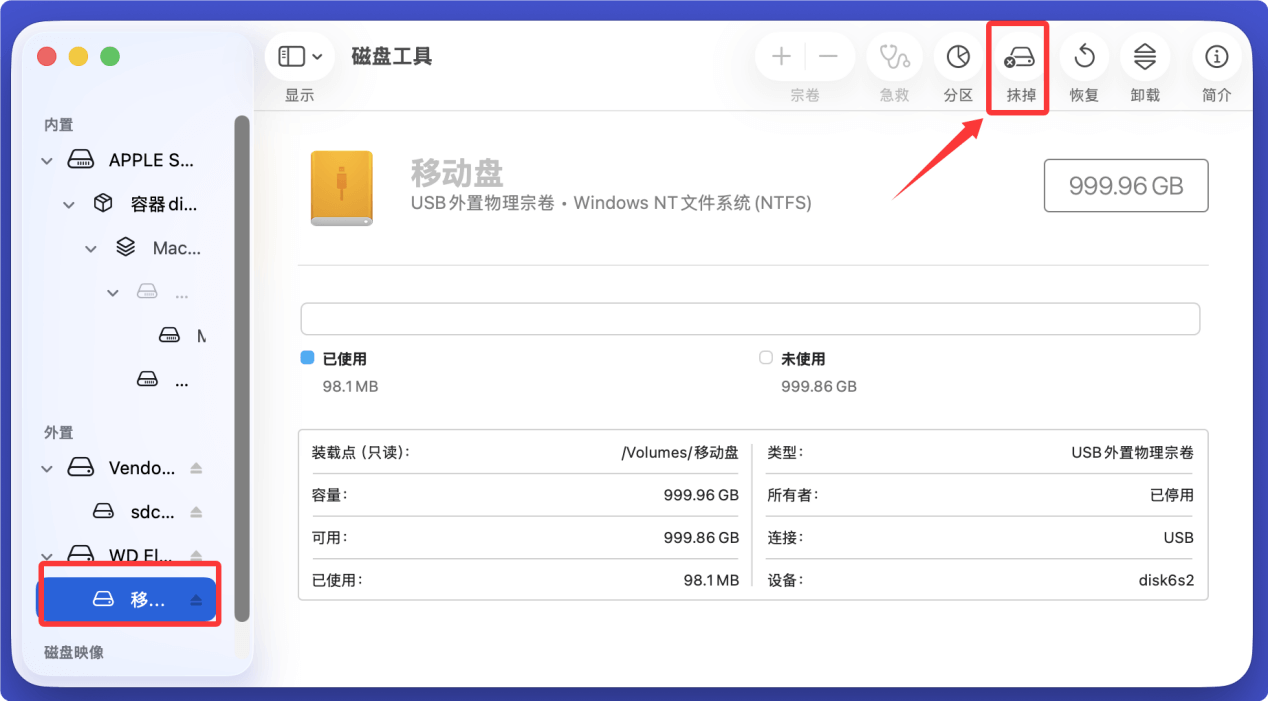Screen dimensions: 1268x701
Task: Open 简介 disk info via the toolbar icon
Action: point(1216,57)
